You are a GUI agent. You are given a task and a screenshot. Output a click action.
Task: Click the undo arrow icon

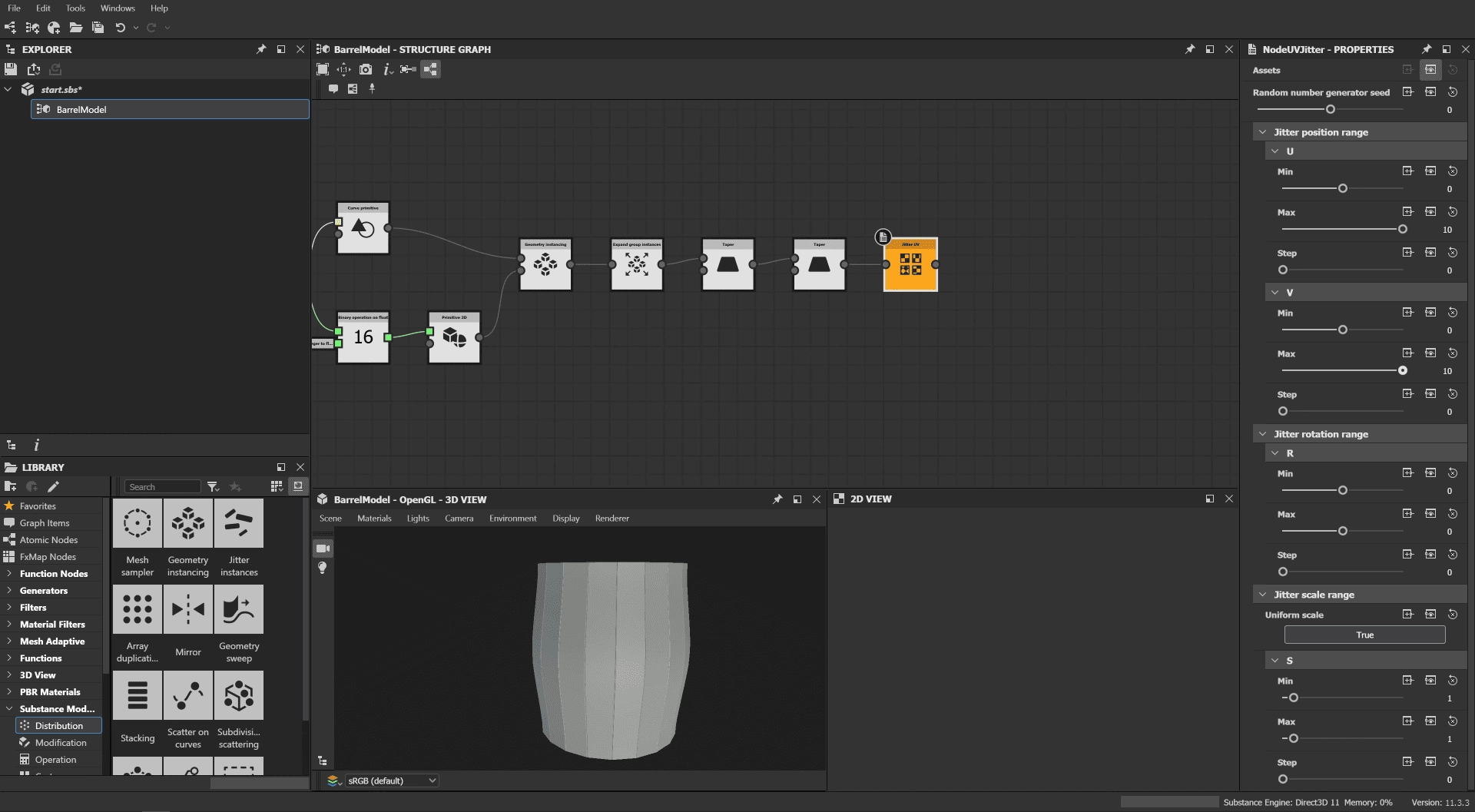point(120,28)
